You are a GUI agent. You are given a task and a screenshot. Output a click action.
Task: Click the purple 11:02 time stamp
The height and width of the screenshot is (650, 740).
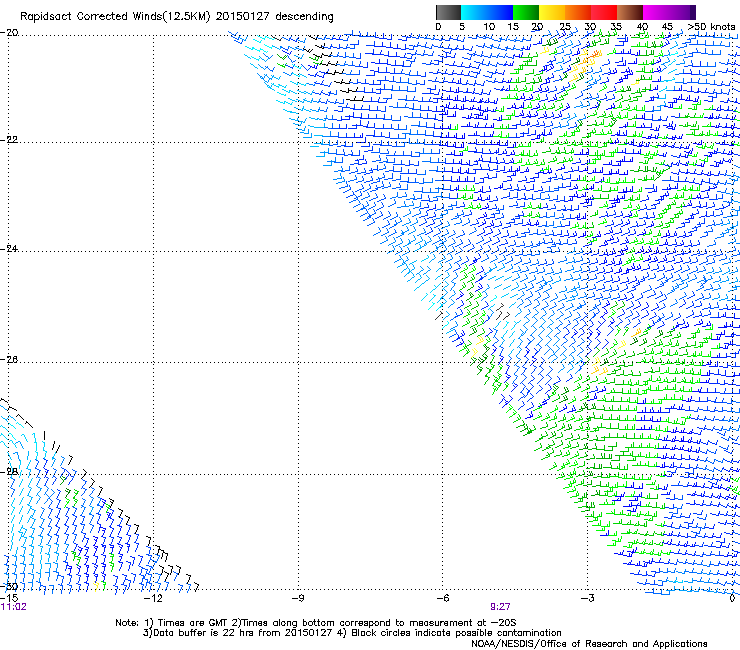14,607
